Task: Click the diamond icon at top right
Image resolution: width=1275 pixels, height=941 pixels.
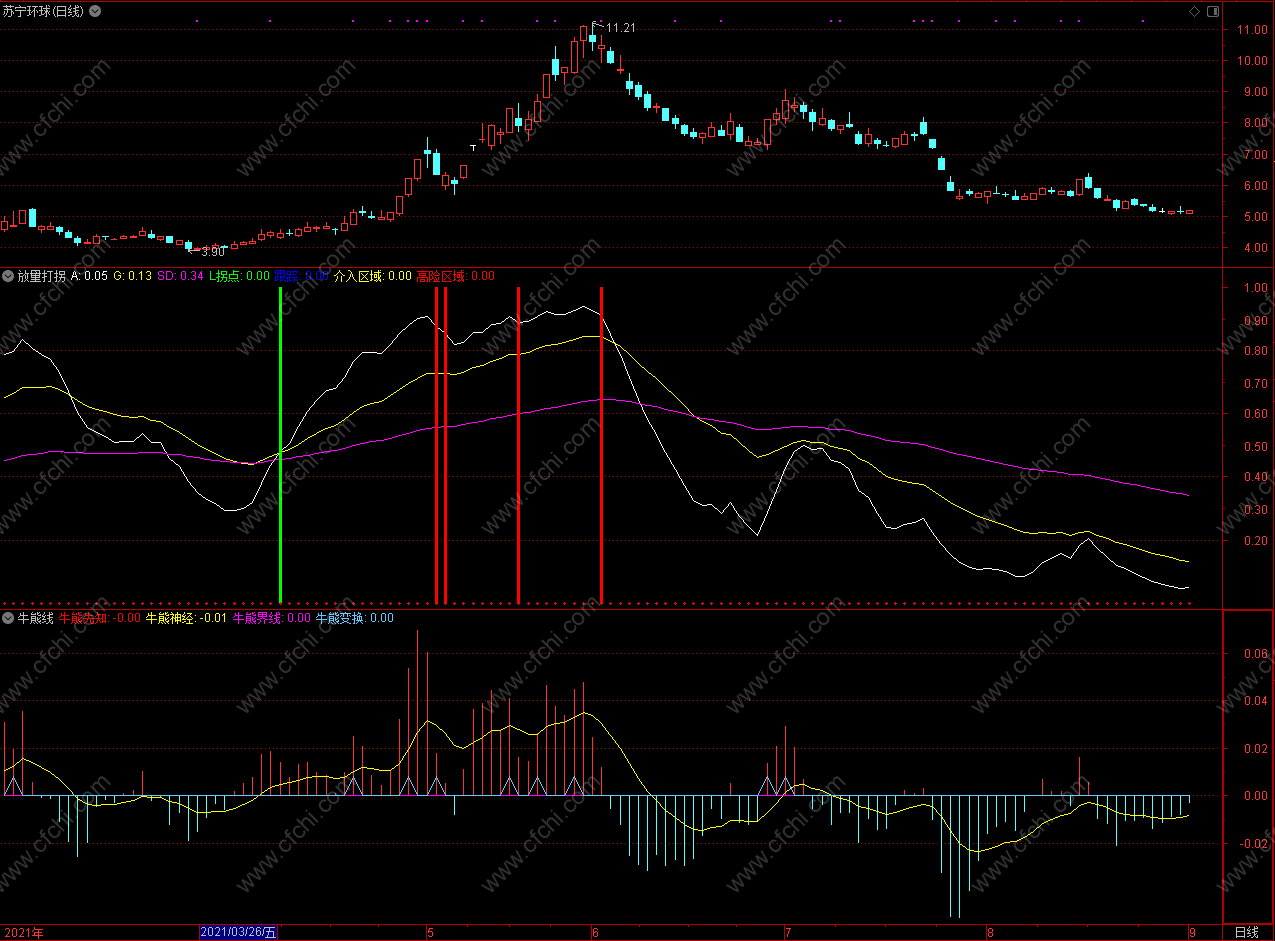Action: (x=1194, y=11)
